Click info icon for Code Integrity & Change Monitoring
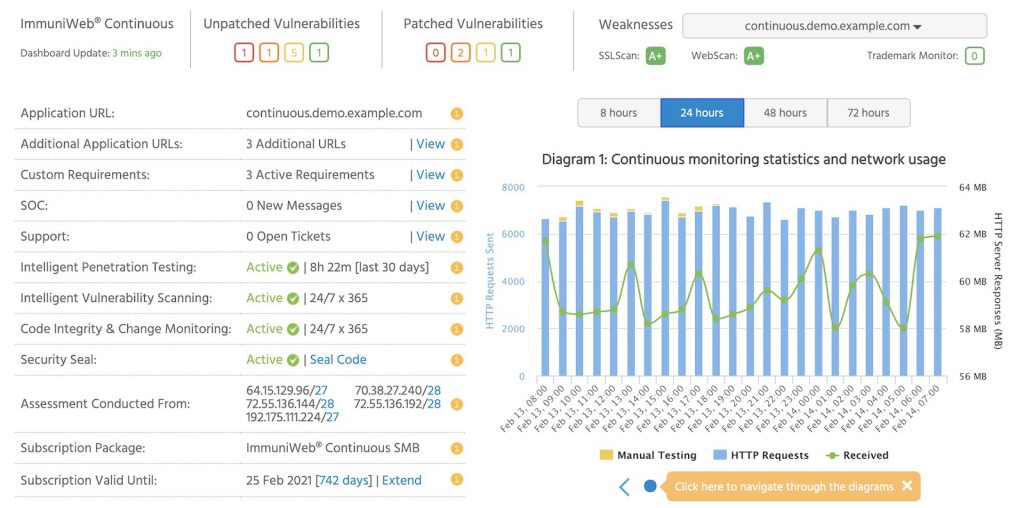1024x508 pixels. (456, 329)
